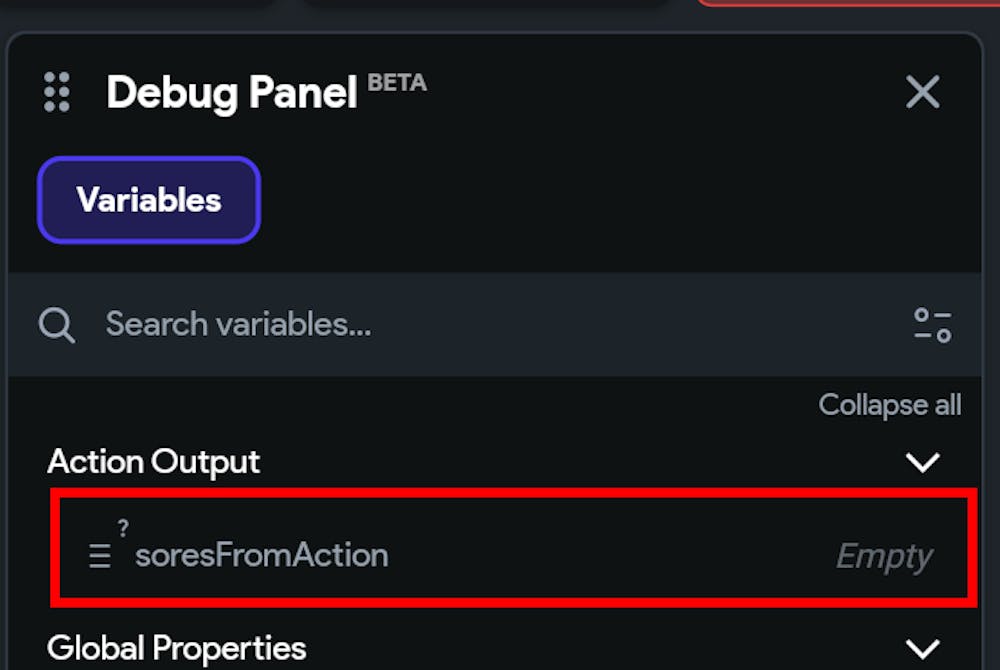Image resolution: width=1000 pixels, height=670 pixels.
Task: Click the BETA badge
Action: pyautogui.click(x=397, y=83)
